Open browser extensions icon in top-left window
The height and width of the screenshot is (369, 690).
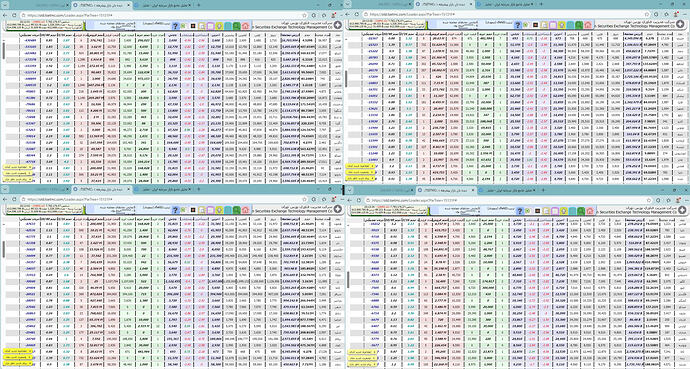[x=314, y=15]
